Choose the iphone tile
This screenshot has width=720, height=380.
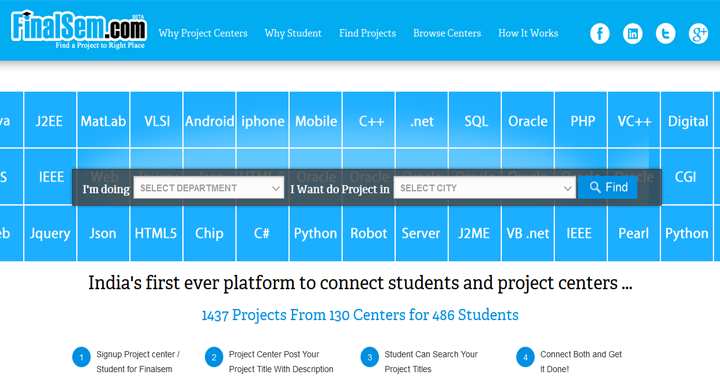click(x=263, y=120)
